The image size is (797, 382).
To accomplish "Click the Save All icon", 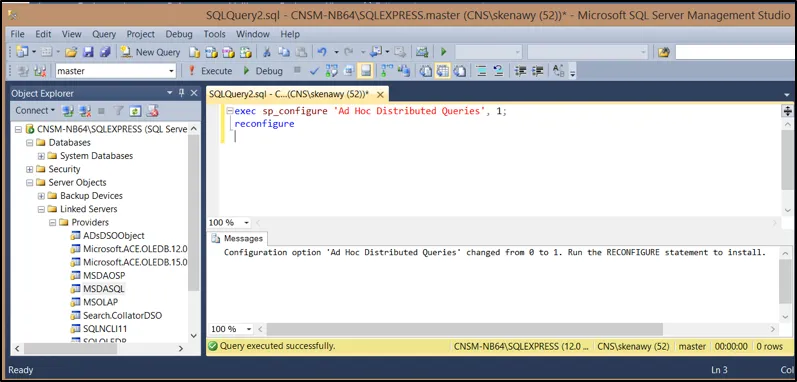I will tap(105, 52).
